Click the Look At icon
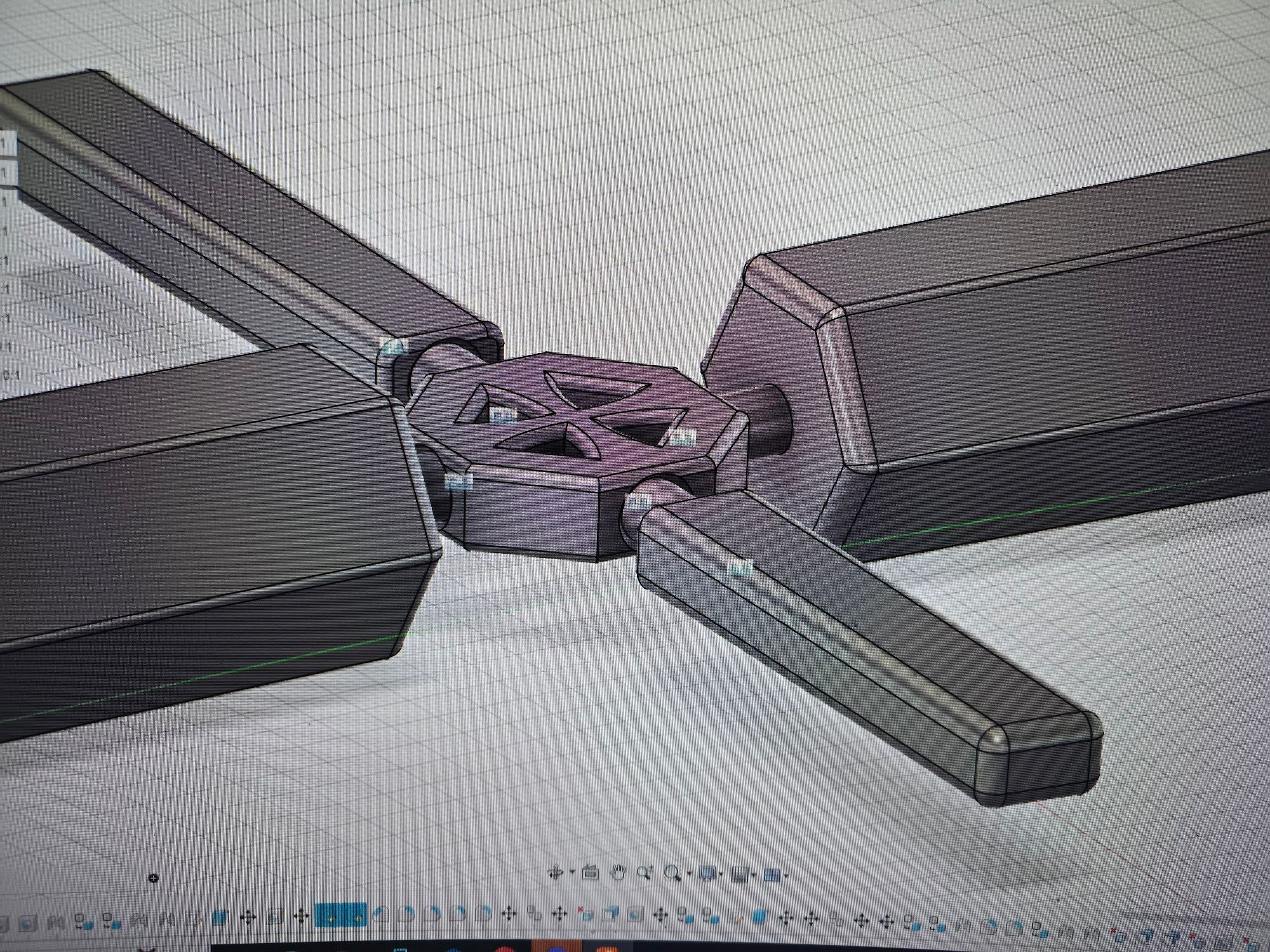Viewport: 1270px width, 952px height. point(591,873)
